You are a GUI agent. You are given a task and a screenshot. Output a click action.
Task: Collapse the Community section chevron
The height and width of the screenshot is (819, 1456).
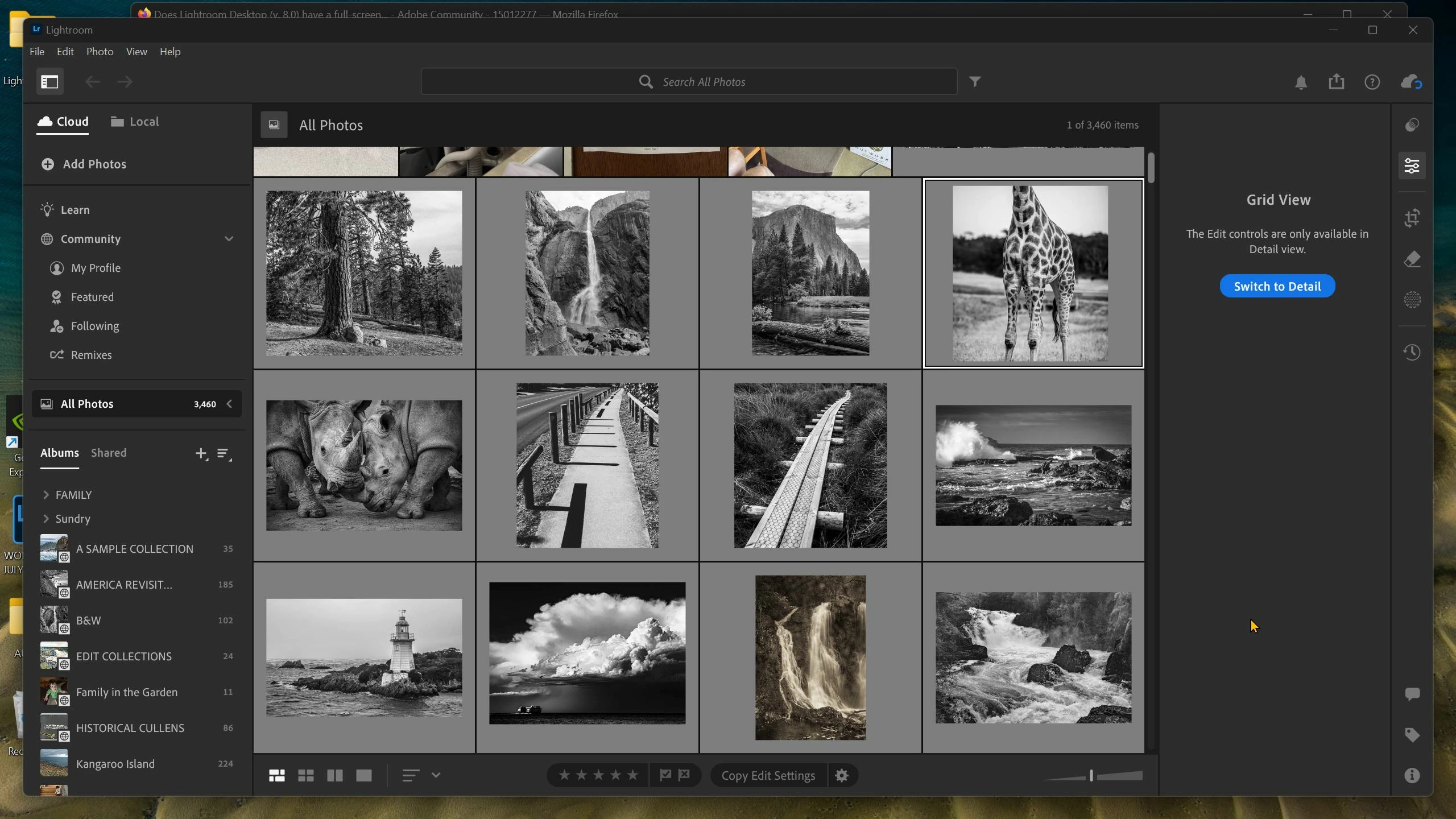tap(229, 239)
